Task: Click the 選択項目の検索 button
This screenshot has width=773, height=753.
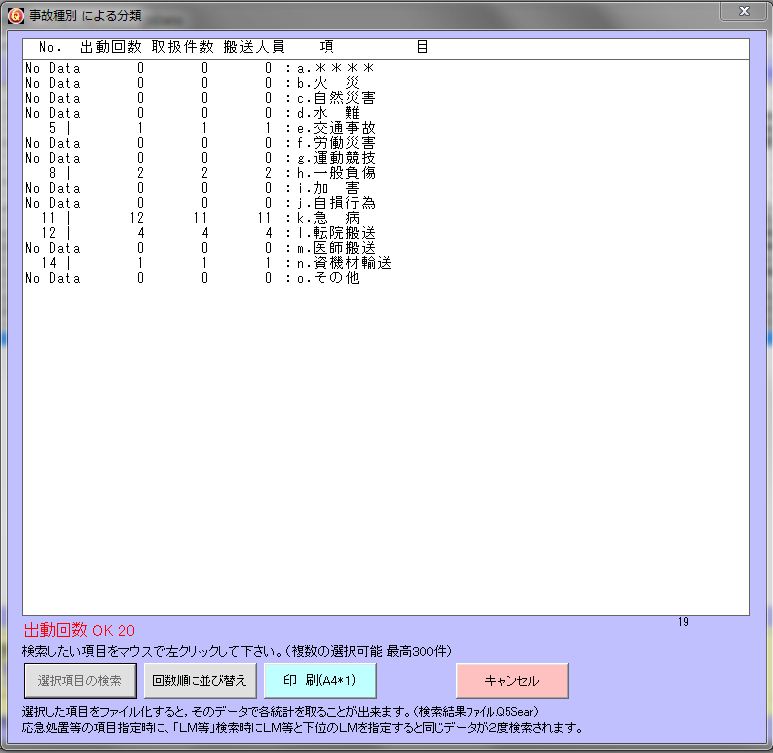Action: point(80,681)
